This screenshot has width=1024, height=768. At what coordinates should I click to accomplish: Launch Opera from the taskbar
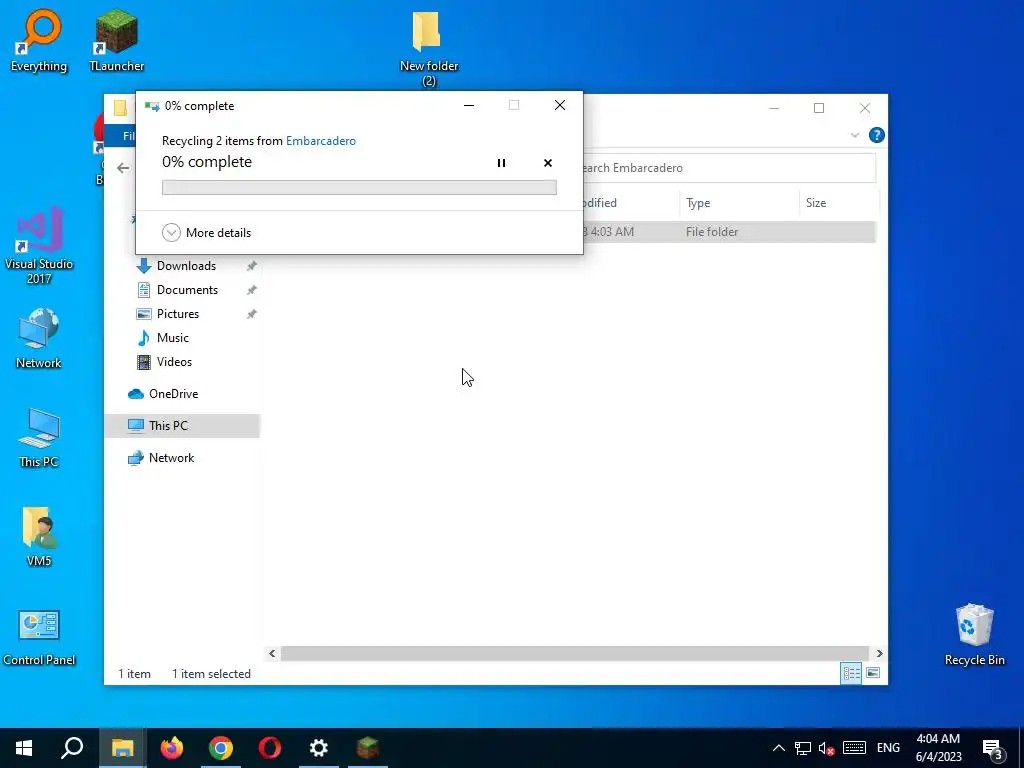click(270, 748)
